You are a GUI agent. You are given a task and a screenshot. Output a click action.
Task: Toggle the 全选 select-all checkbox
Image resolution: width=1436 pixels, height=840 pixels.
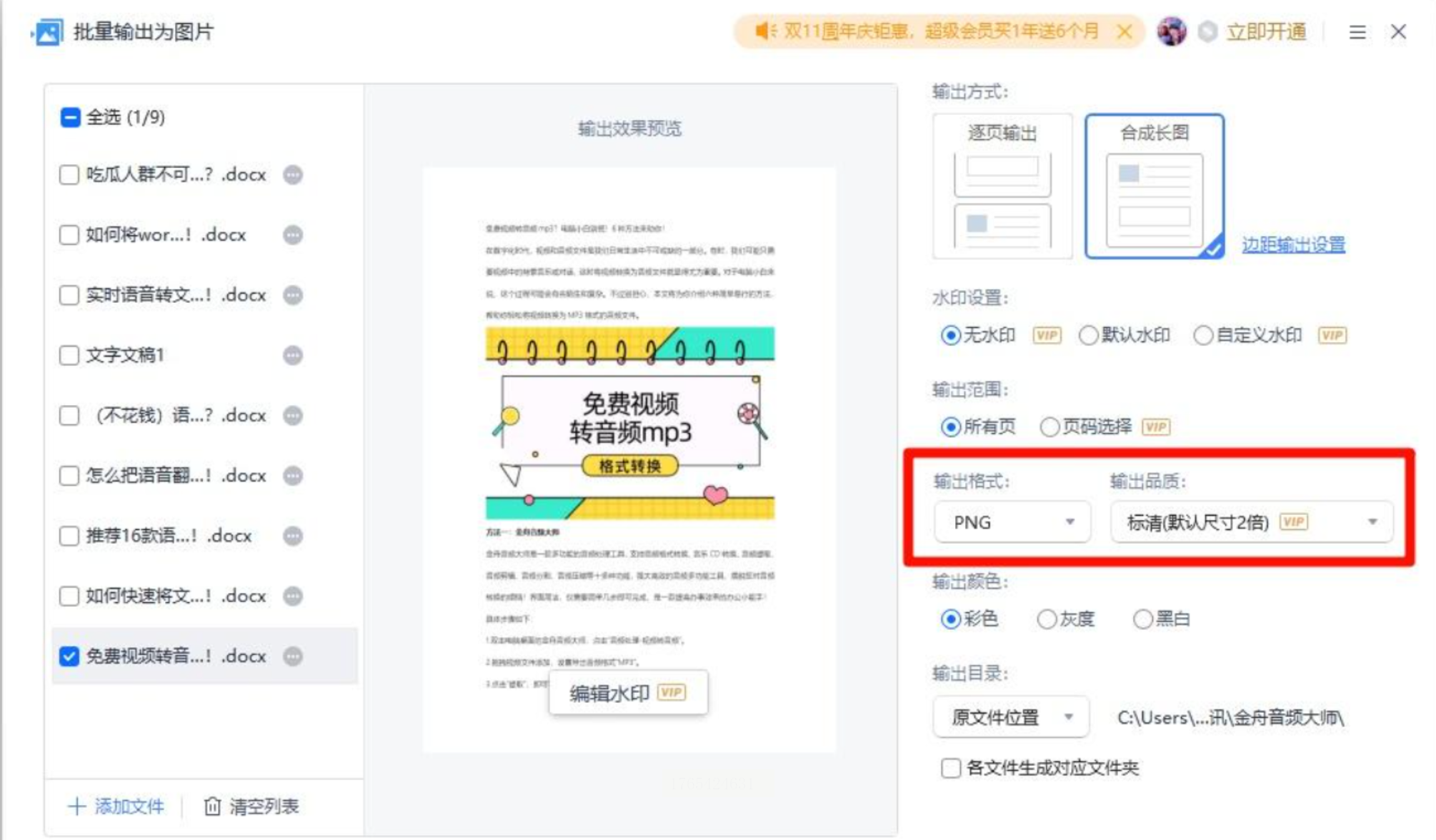coord(70,117)
